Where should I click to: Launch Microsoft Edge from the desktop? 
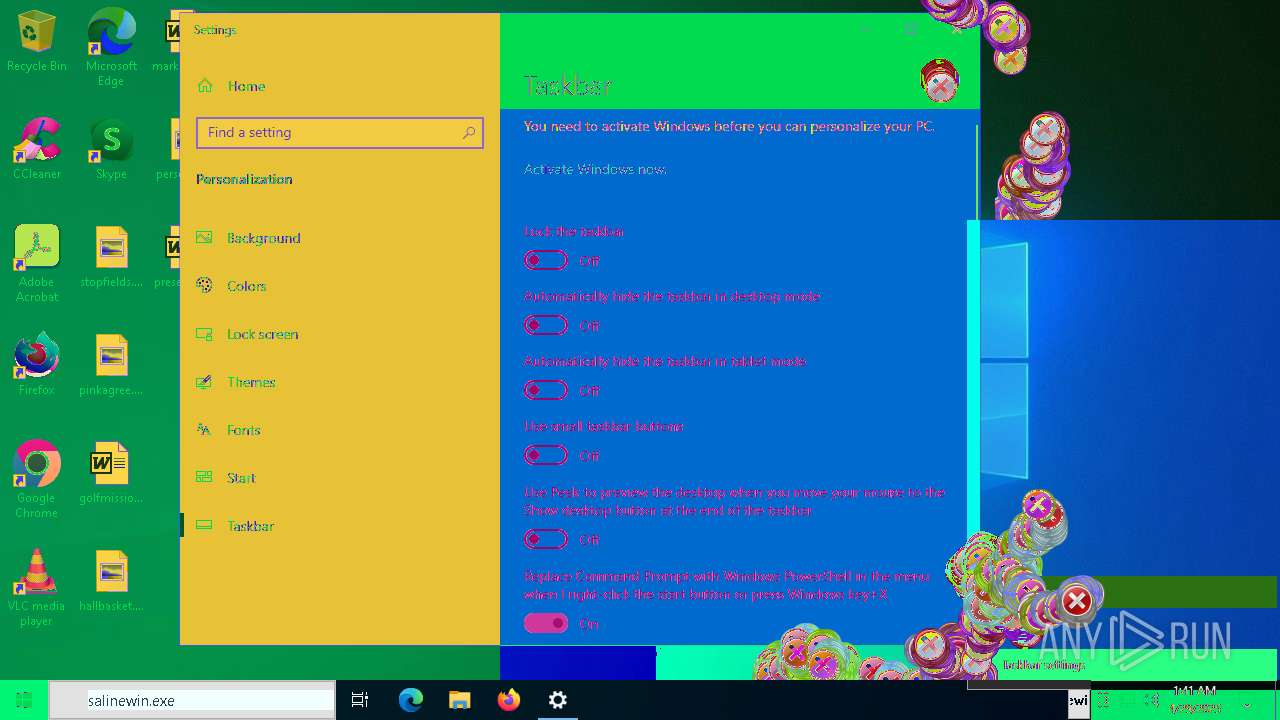(111, 47)
